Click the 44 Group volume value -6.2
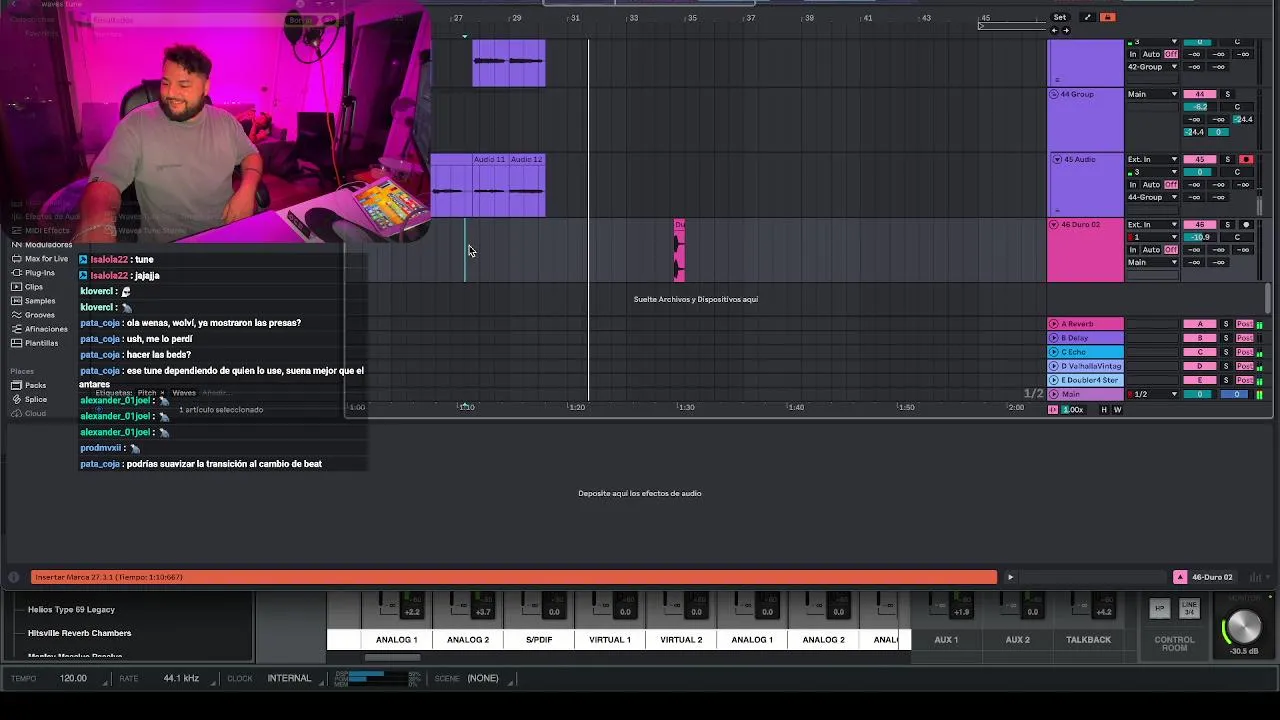 click(1200, 107)
